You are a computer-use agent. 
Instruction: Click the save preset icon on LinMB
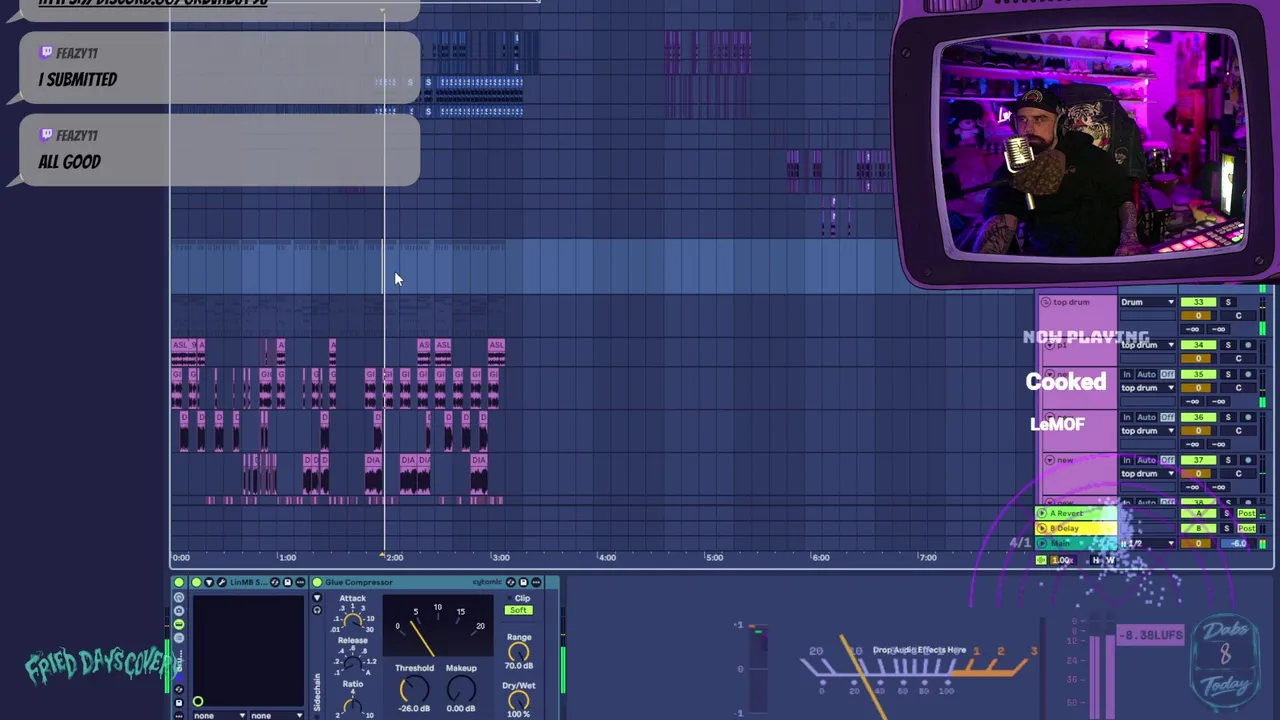coord(287,582)
